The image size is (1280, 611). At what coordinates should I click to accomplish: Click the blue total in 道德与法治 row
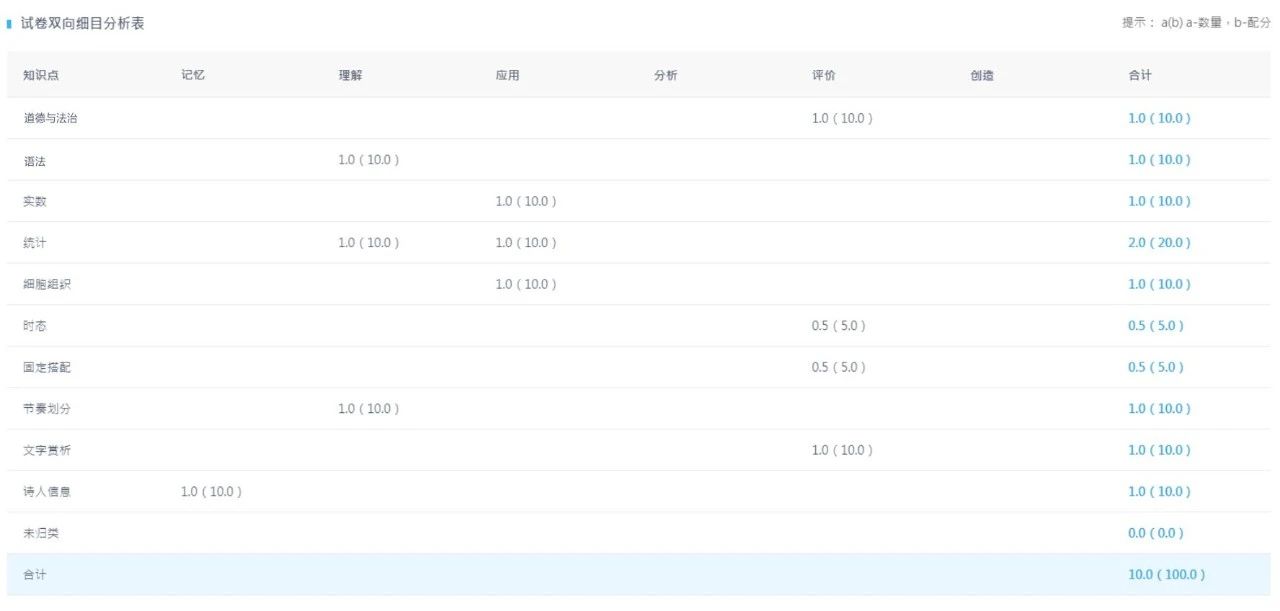1159,118
